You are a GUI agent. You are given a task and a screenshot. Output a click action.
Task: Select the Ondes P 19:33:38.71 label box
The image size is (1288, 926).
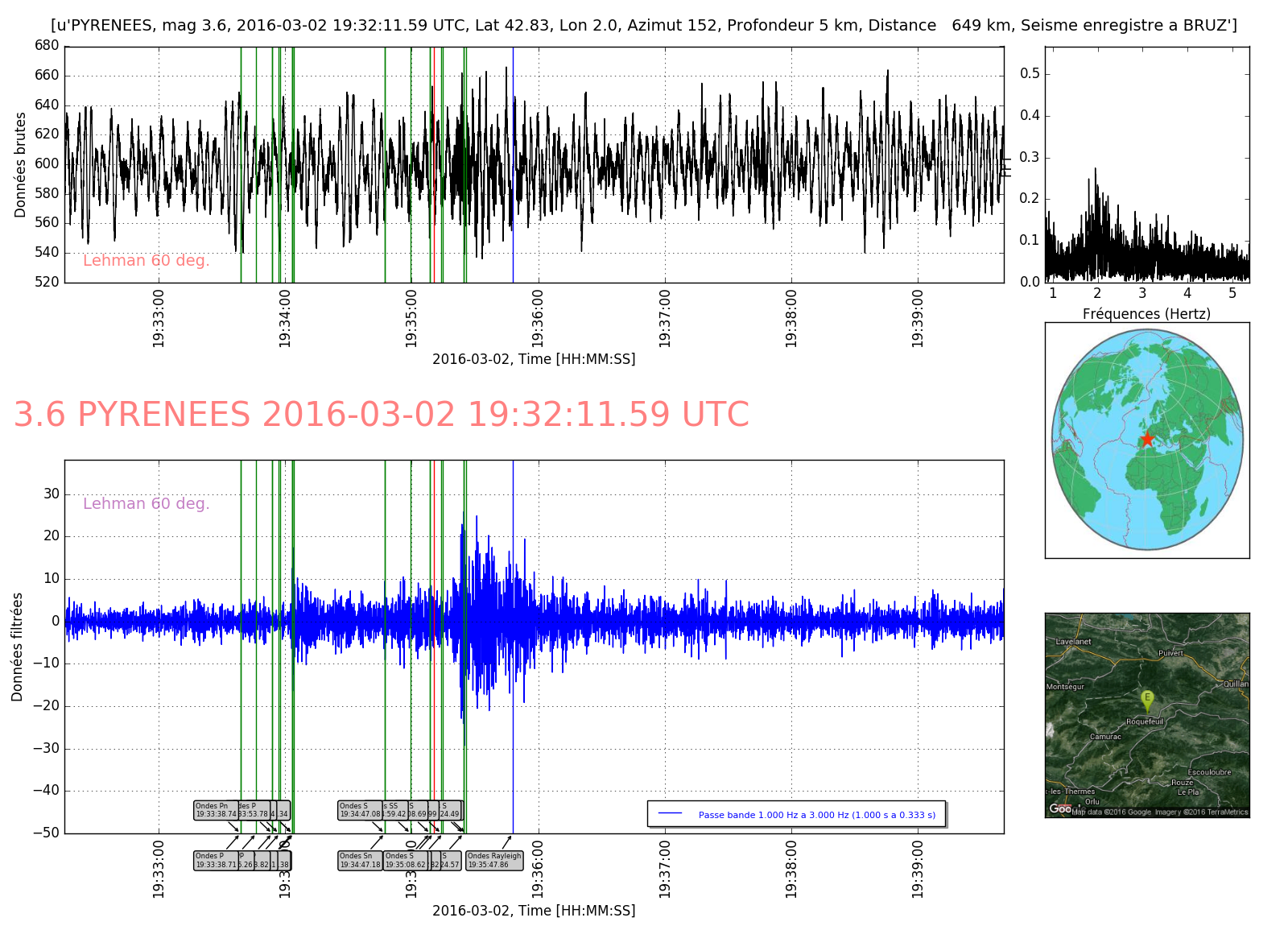[x=216, y=861]
